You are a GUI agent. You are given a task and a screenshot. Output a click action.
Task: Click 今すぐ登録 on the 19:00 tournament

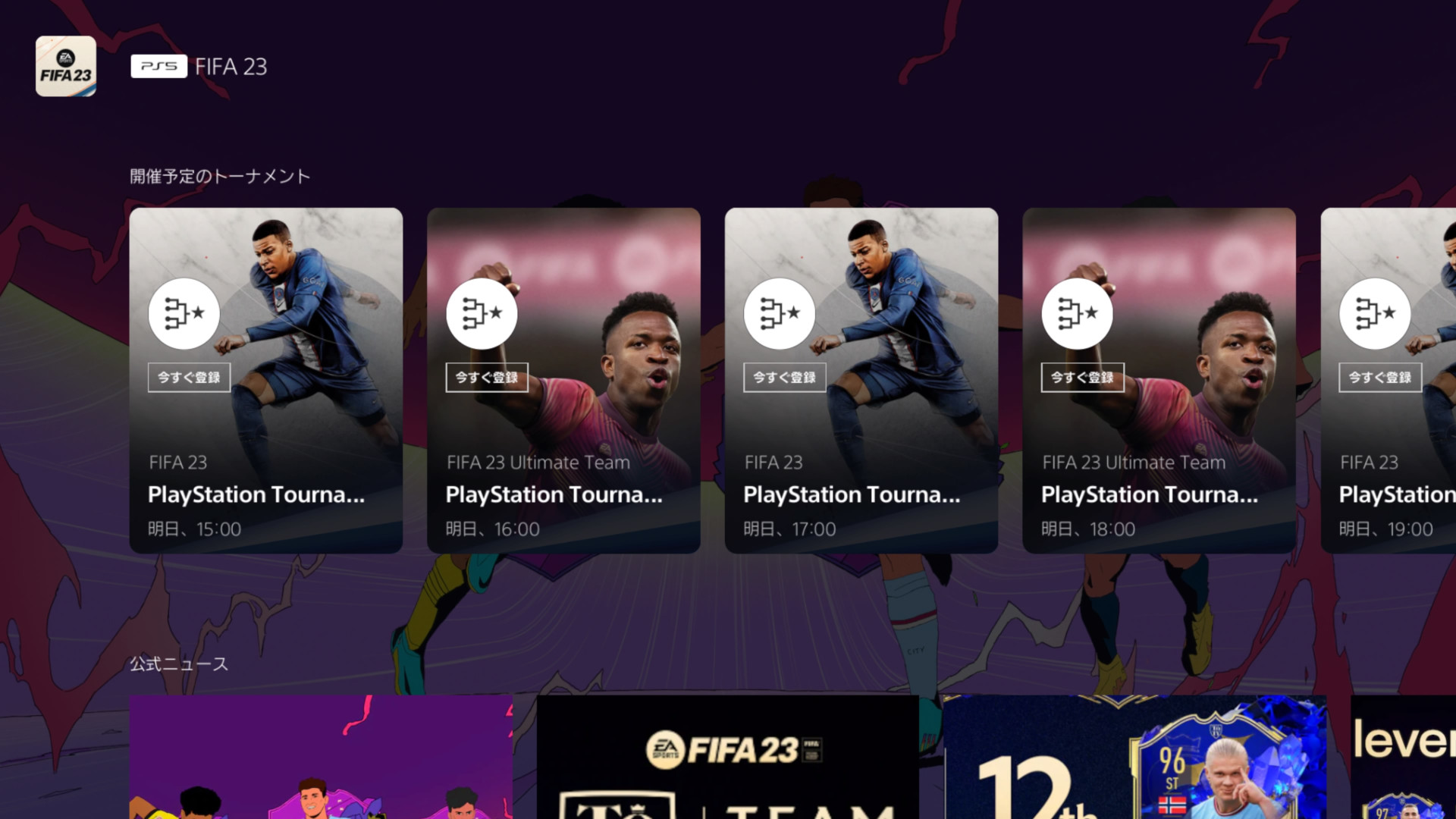click(1380, 377)
